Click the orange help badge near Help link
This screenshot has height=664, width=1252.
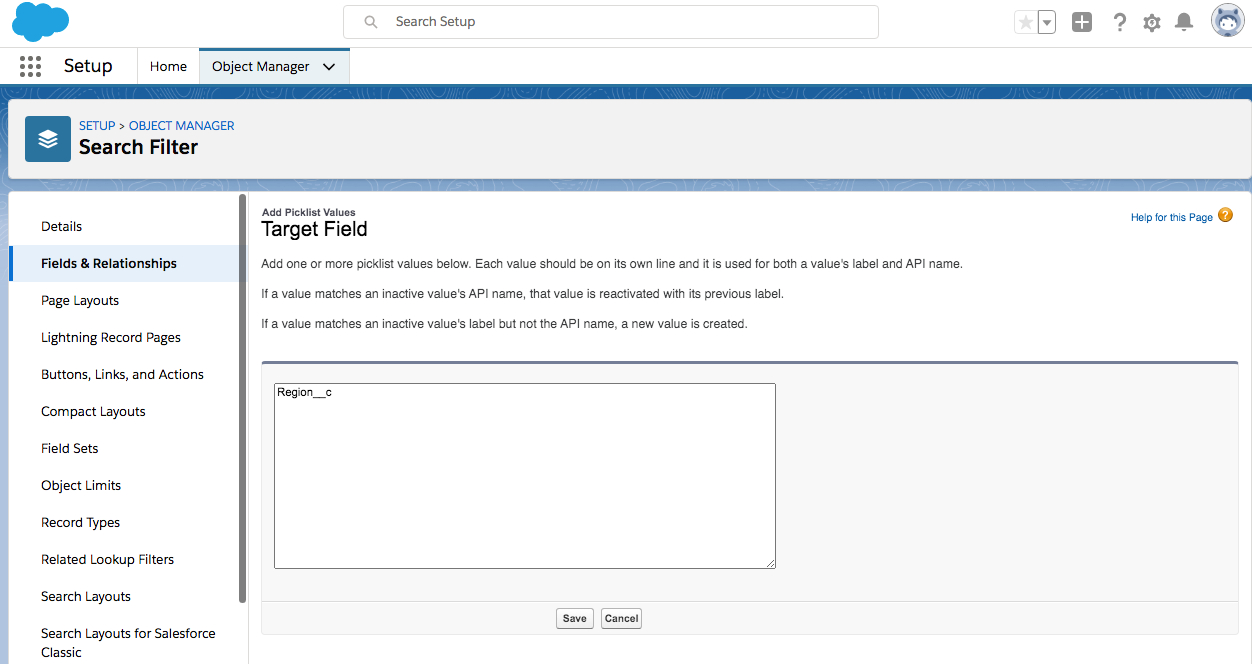[x=1225, y=215]
